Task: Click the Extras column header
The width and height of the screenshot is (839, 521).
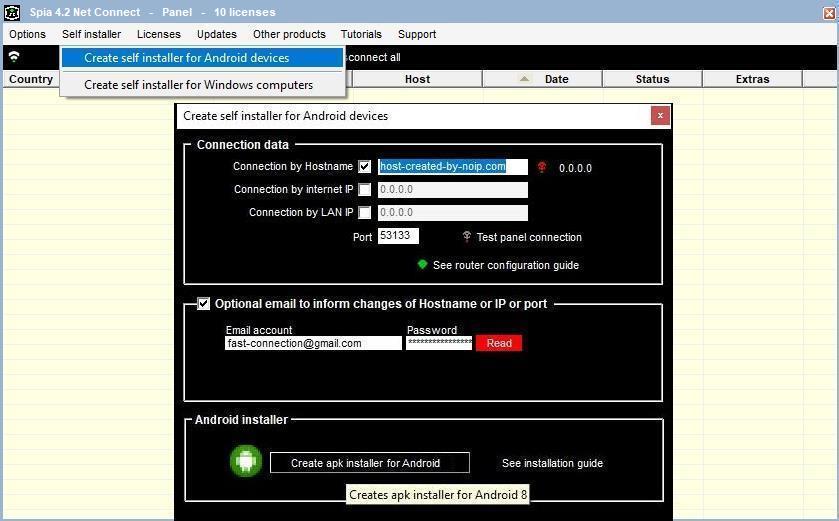Action: (x=752, y=79)
